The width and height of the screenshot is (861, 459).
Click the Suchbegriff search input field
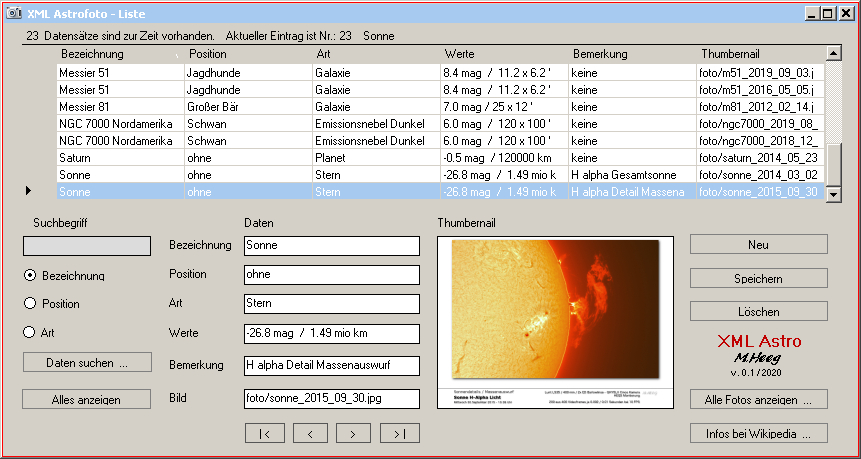pos(87,246)
